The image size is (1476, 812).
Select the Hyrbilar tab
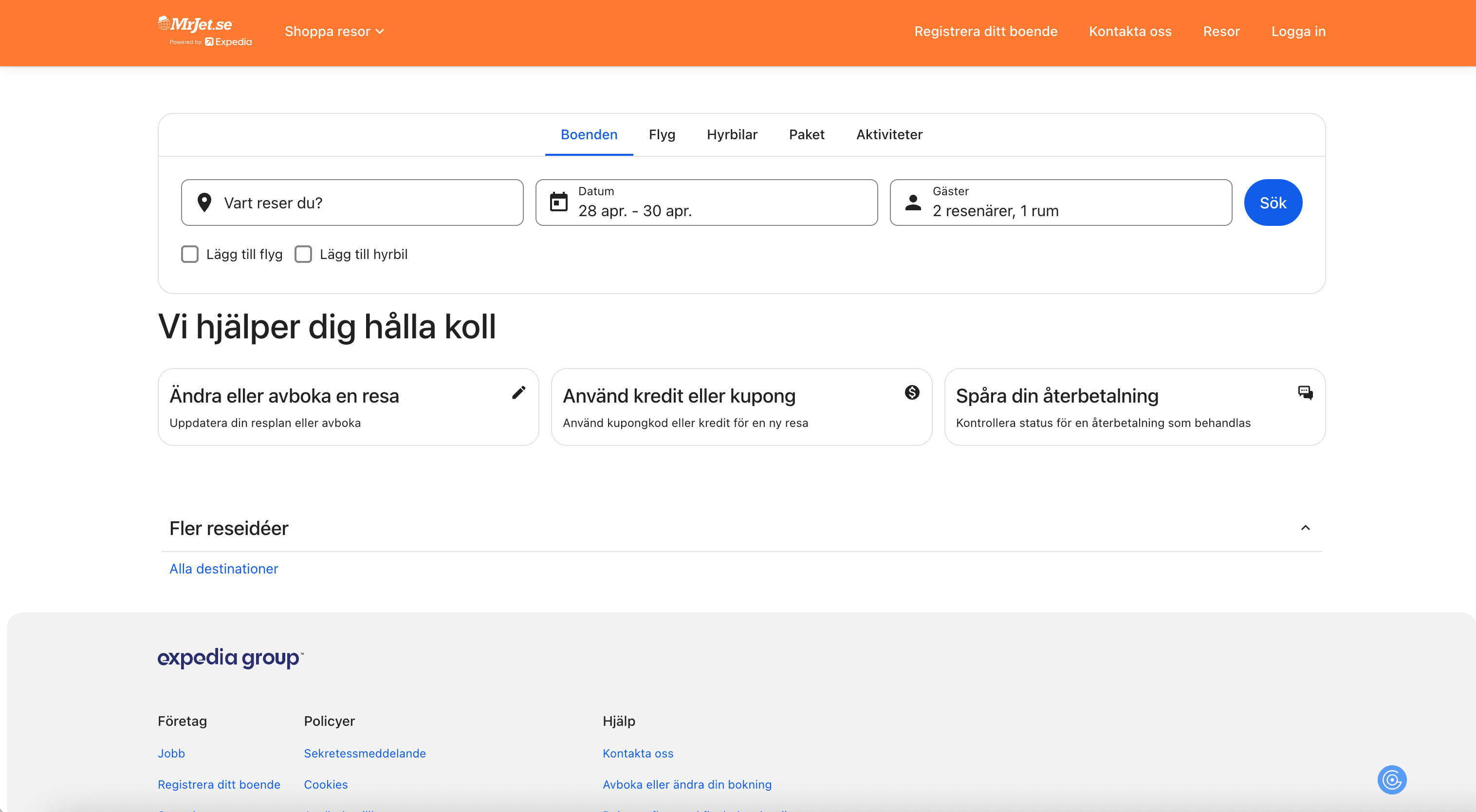pyautogui.click(x=732, y=135)
